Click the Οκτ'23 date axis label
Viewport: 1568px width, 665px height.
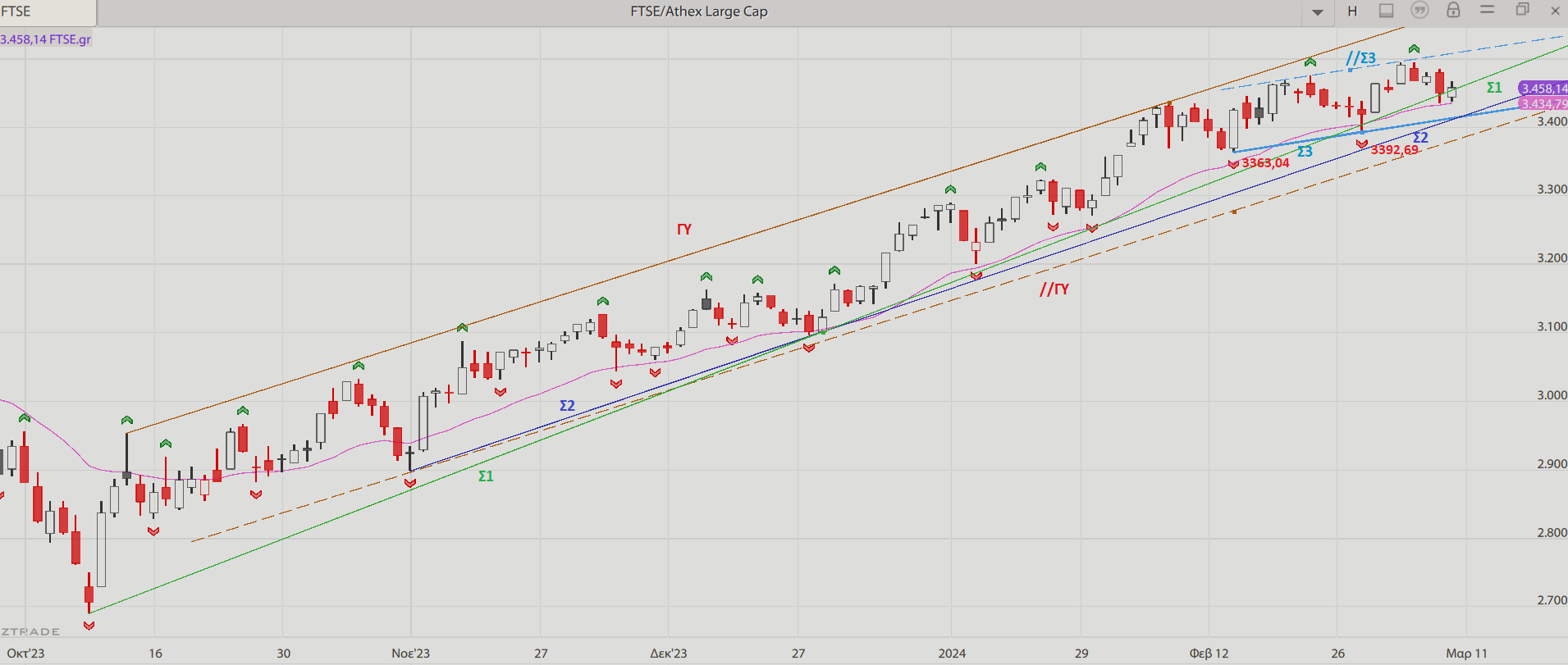pyautogui.click(x=25, y=654)
